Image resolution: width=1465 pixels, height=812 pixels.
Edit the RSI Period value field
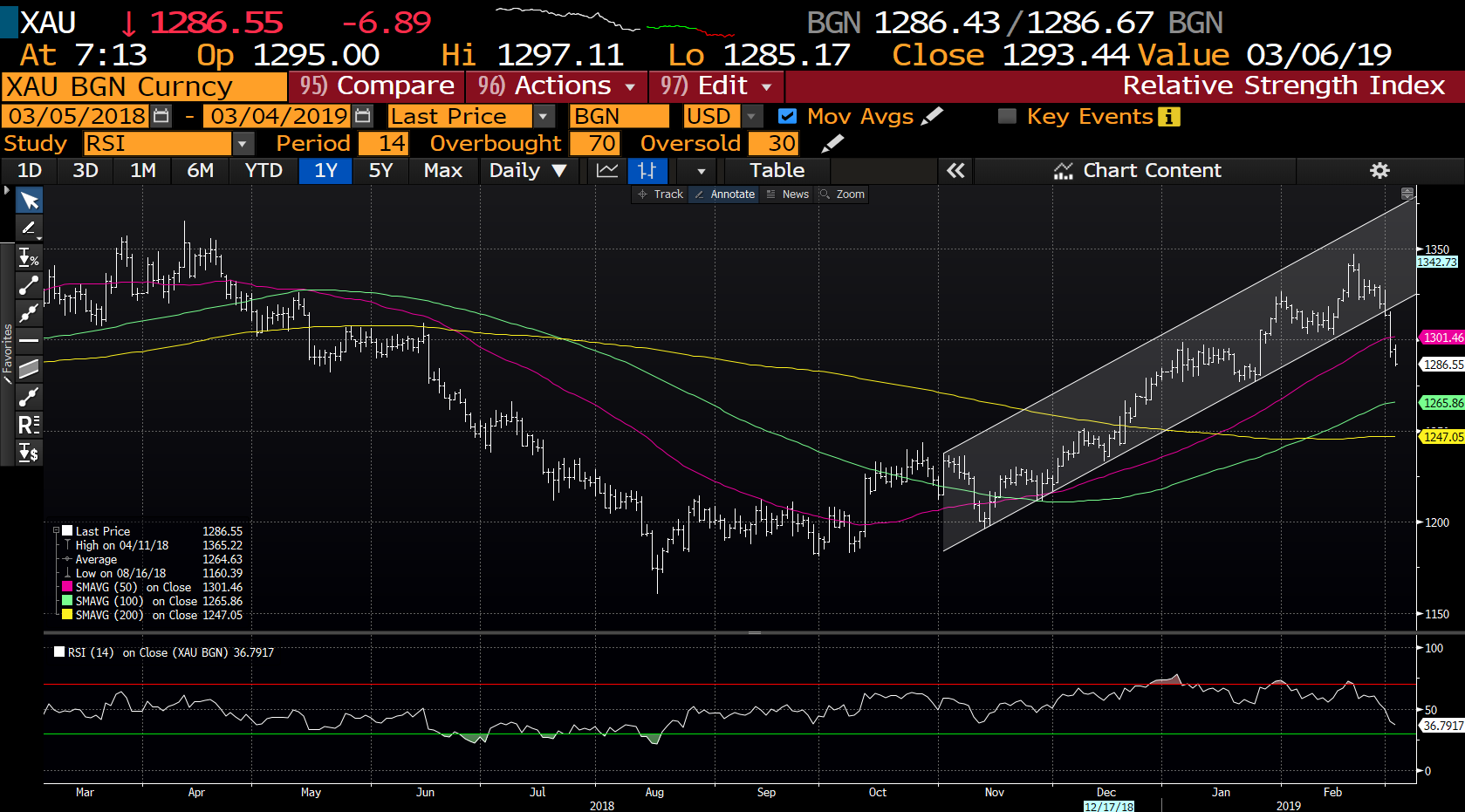(x=383, y=143)
